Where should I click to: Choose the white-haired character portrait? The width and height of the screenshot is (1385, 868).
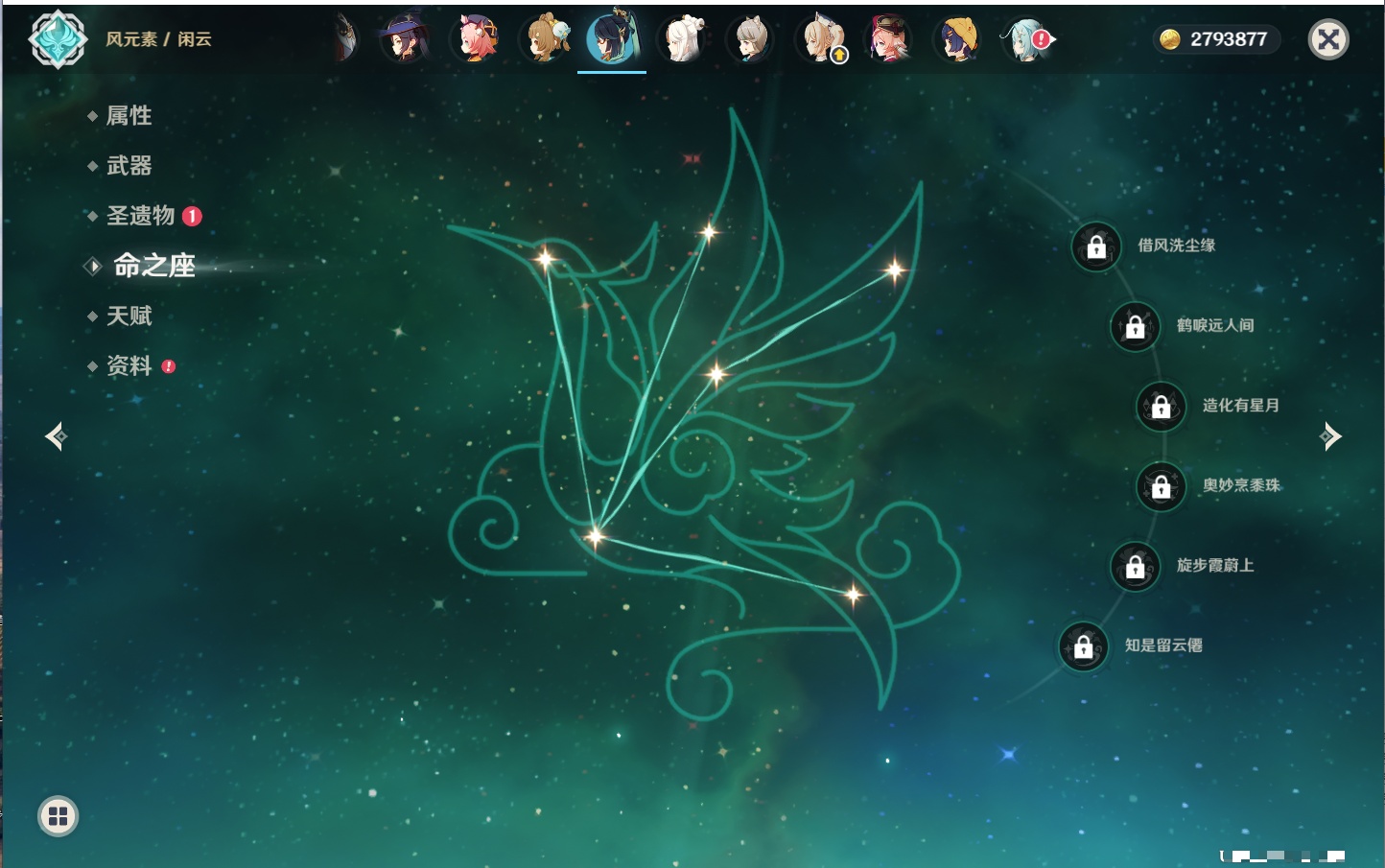click(x=682, y=39)
